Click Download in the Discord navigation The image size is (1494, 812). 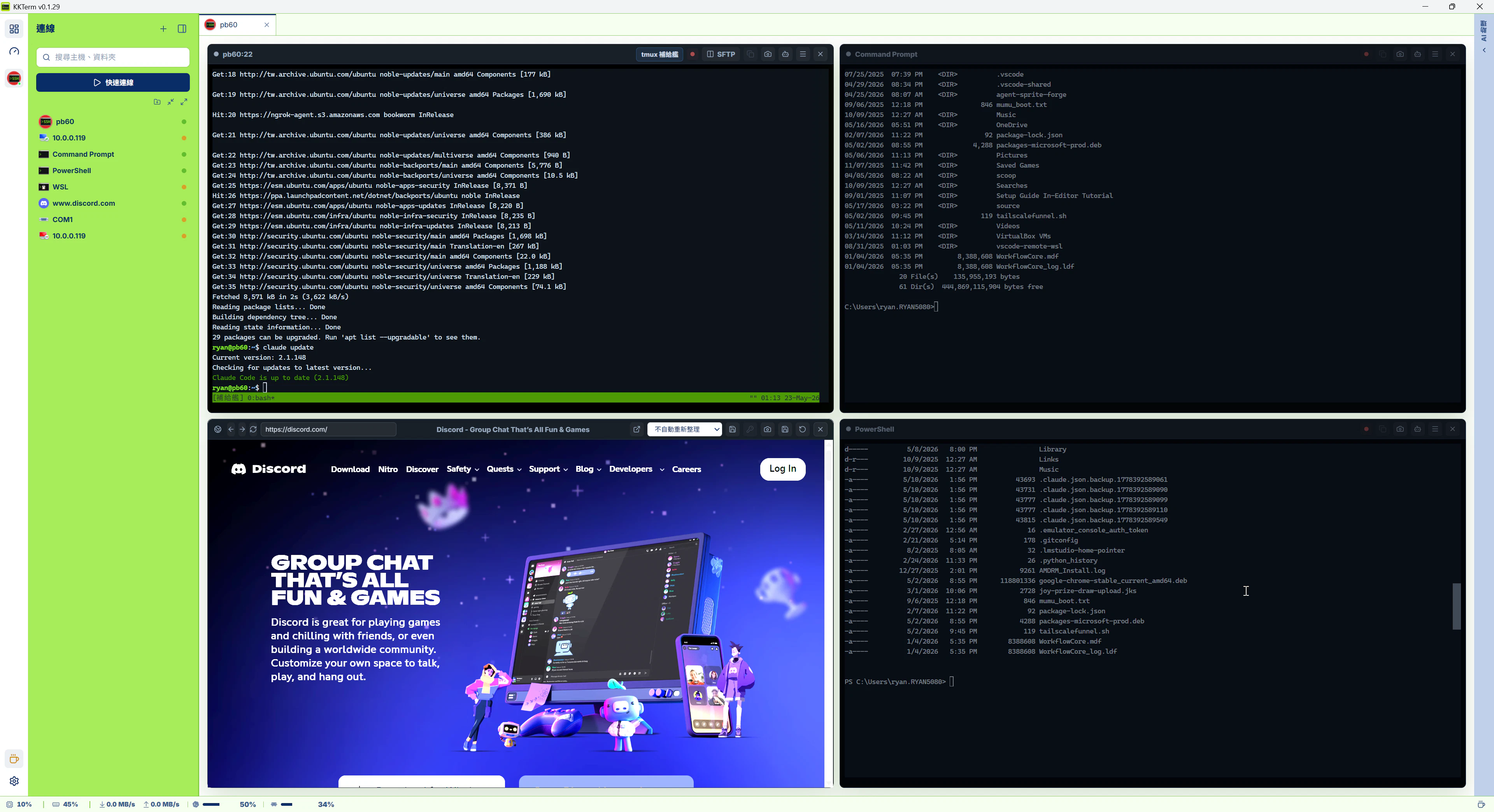click(350, 469)
